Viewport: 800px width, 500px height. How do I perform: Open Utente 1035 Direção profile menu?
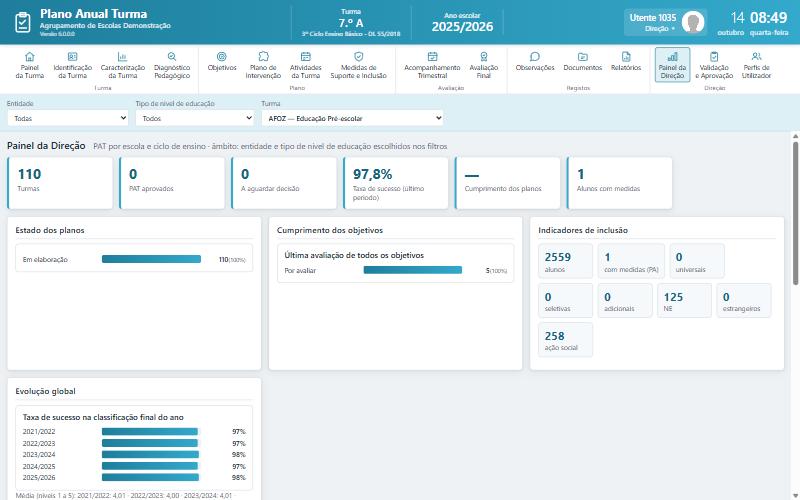(x=665, y=22)
